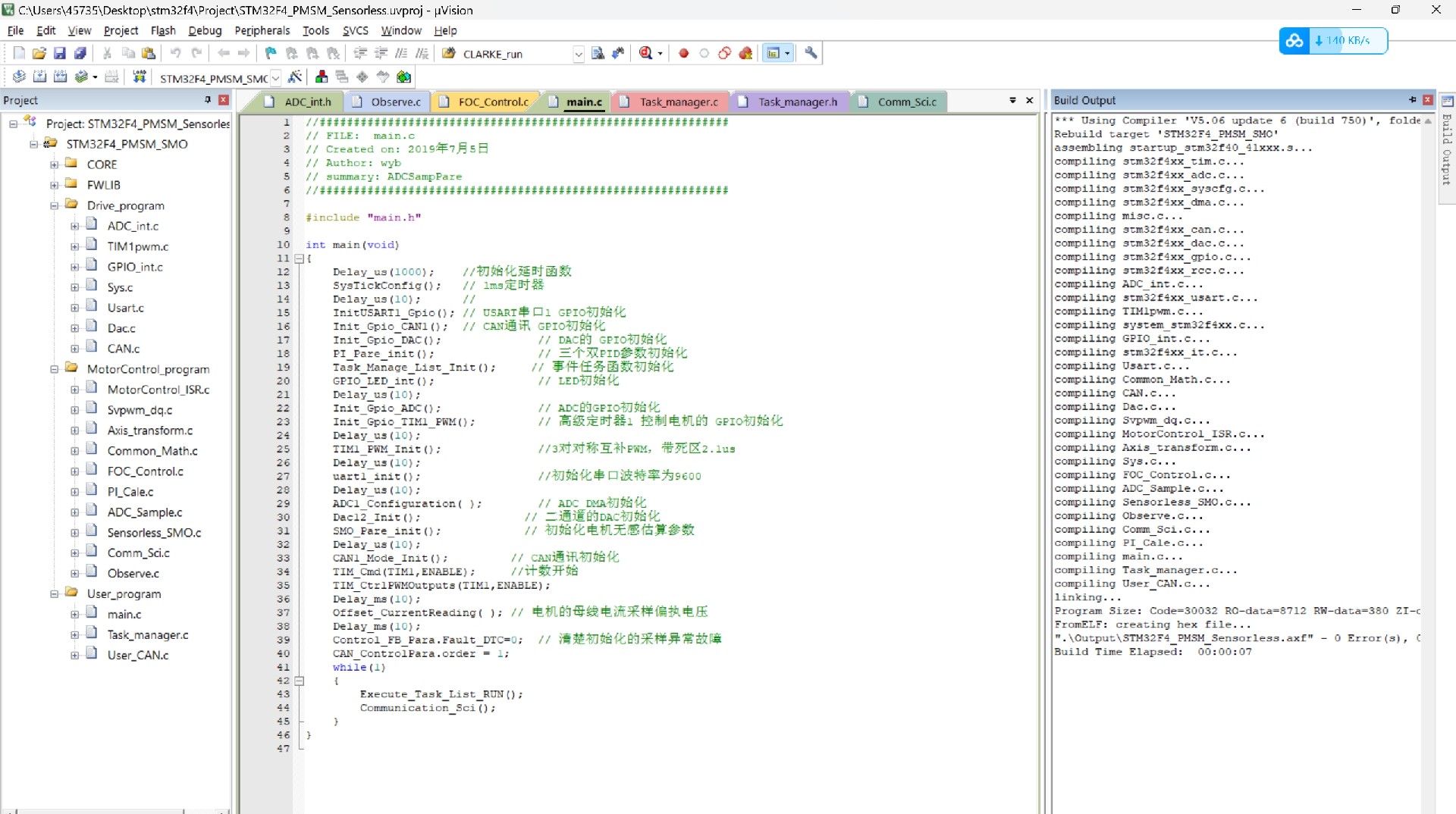Indent selected lines icon
Screen dimensions: 1456x814
tap(361, 53)
